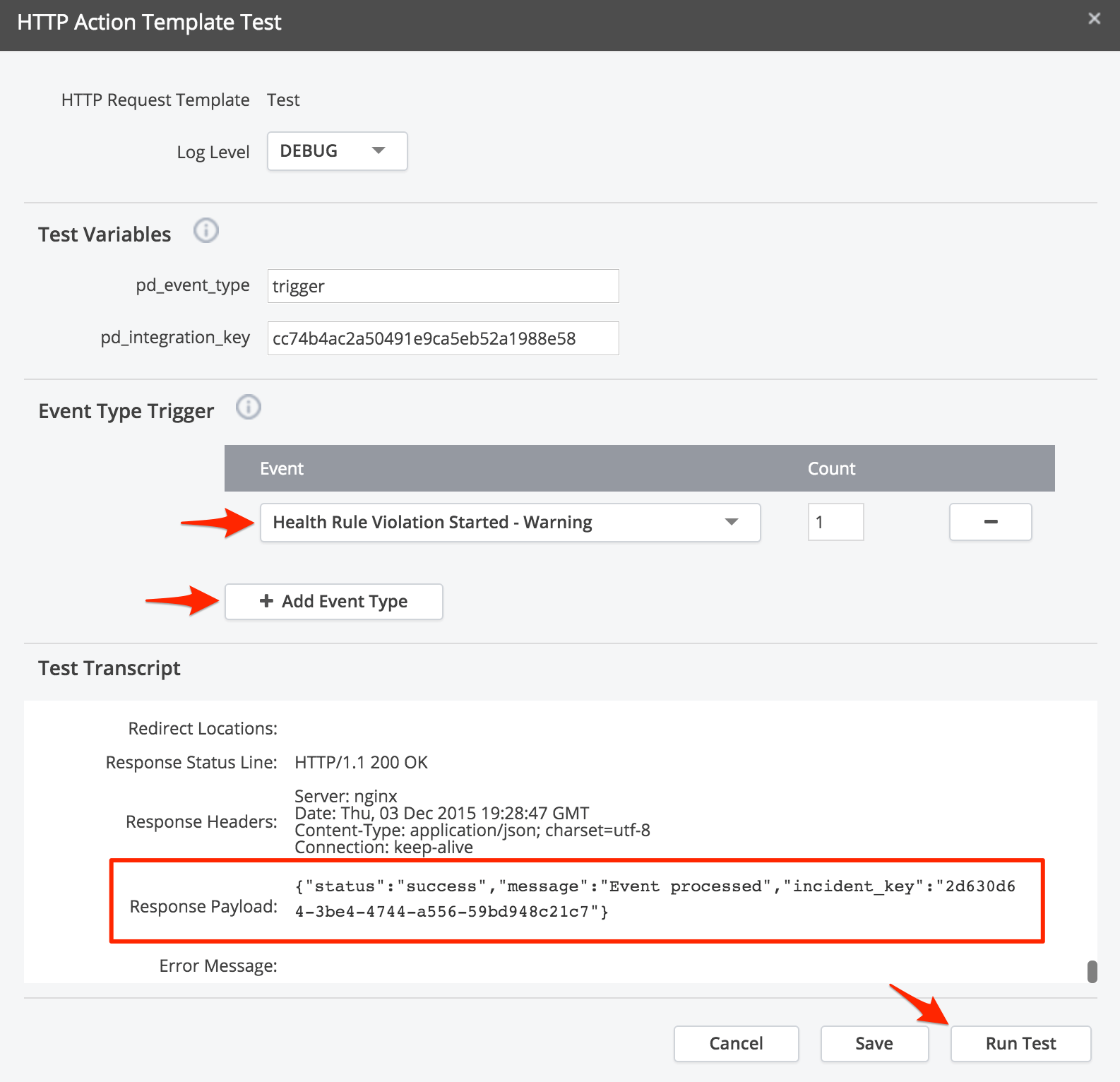The image size is (1120, 1082).
Task: Run the test with Run Test
Action: pyautogui.click(x=1020, y=1043)
